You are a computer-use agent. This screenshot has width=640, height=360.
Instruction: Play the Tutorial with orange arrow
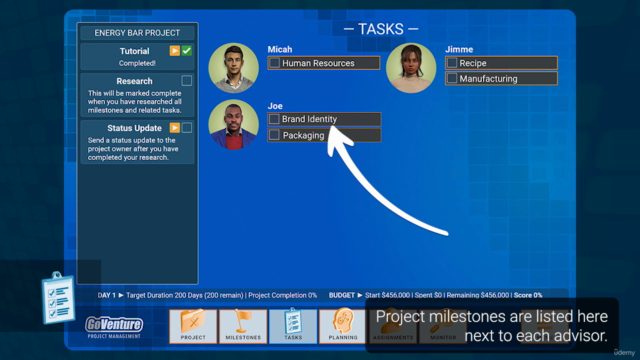175,51
